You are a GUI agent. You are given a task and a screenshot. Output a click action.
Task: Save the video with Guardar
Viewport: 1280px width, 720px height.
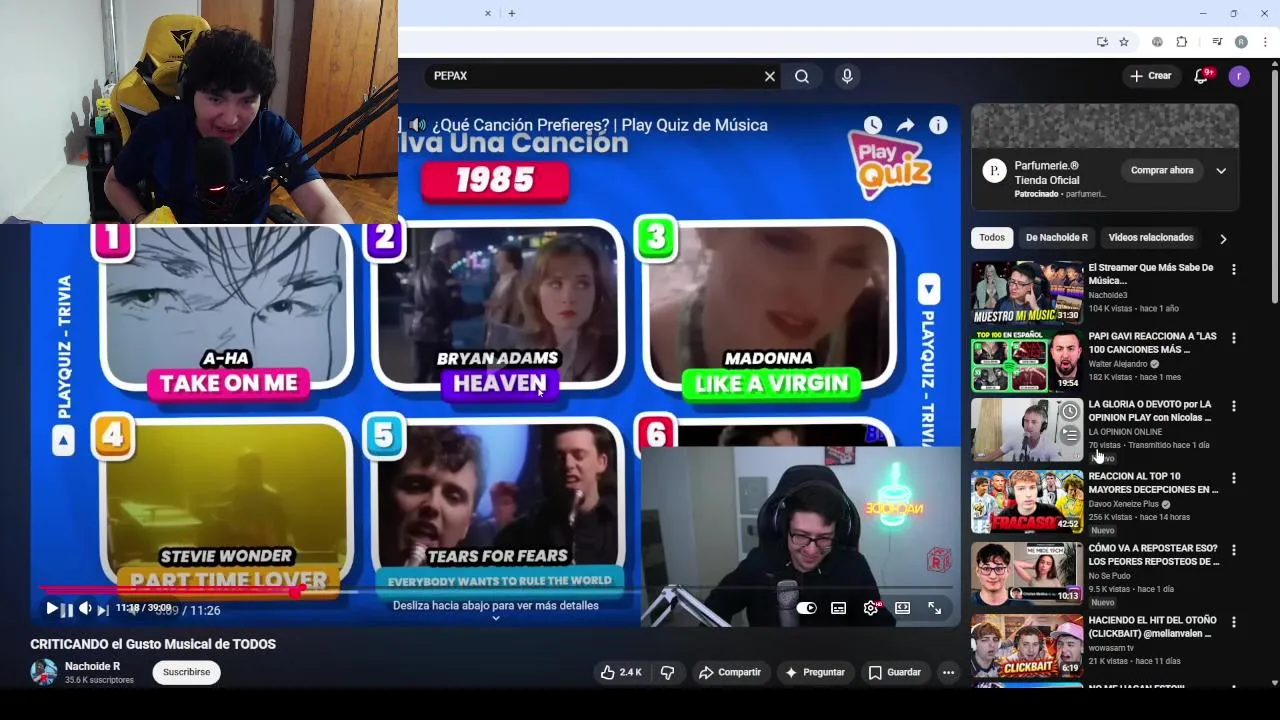pos(894,672)
